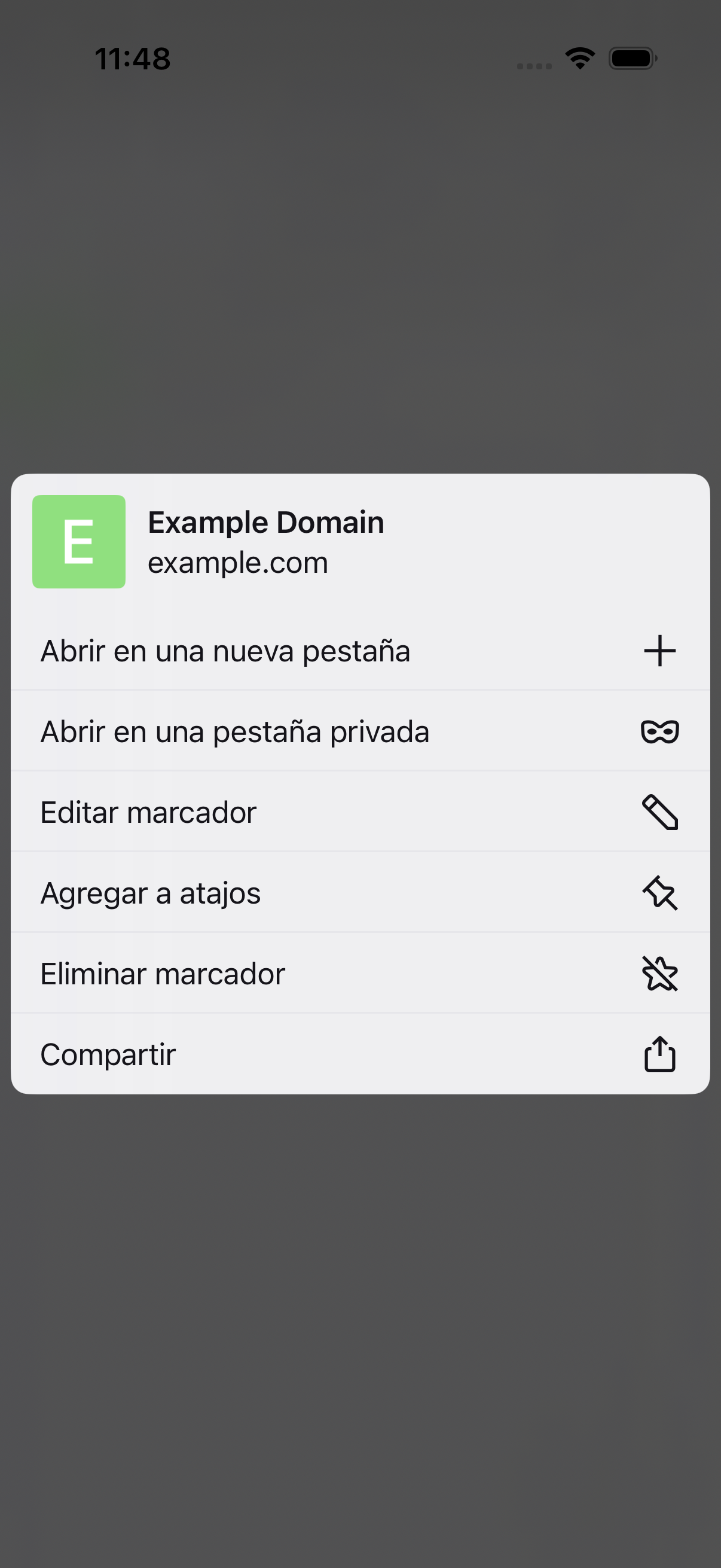Tap the crossed-out star icon
The height and width of the screenshot is (1568, 721).
click(x=659, y=974)
